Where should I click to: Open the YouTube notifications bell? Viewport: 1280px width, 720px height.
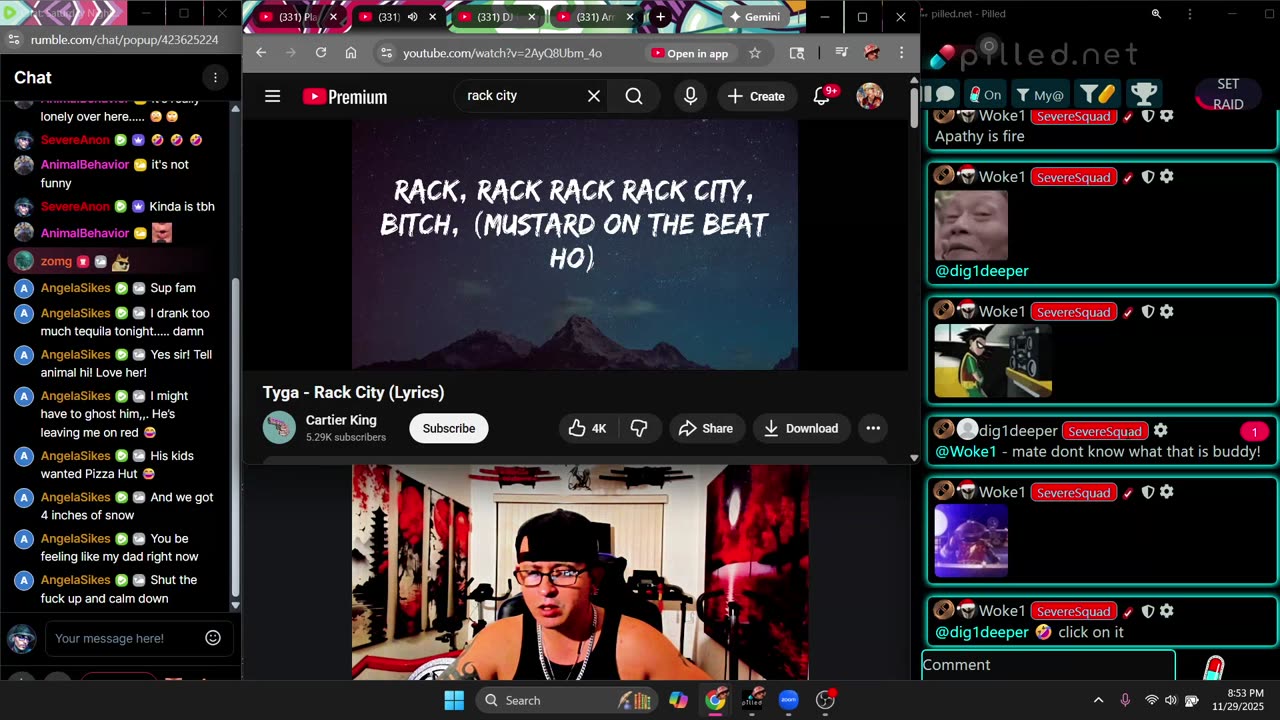coord(822,96)
